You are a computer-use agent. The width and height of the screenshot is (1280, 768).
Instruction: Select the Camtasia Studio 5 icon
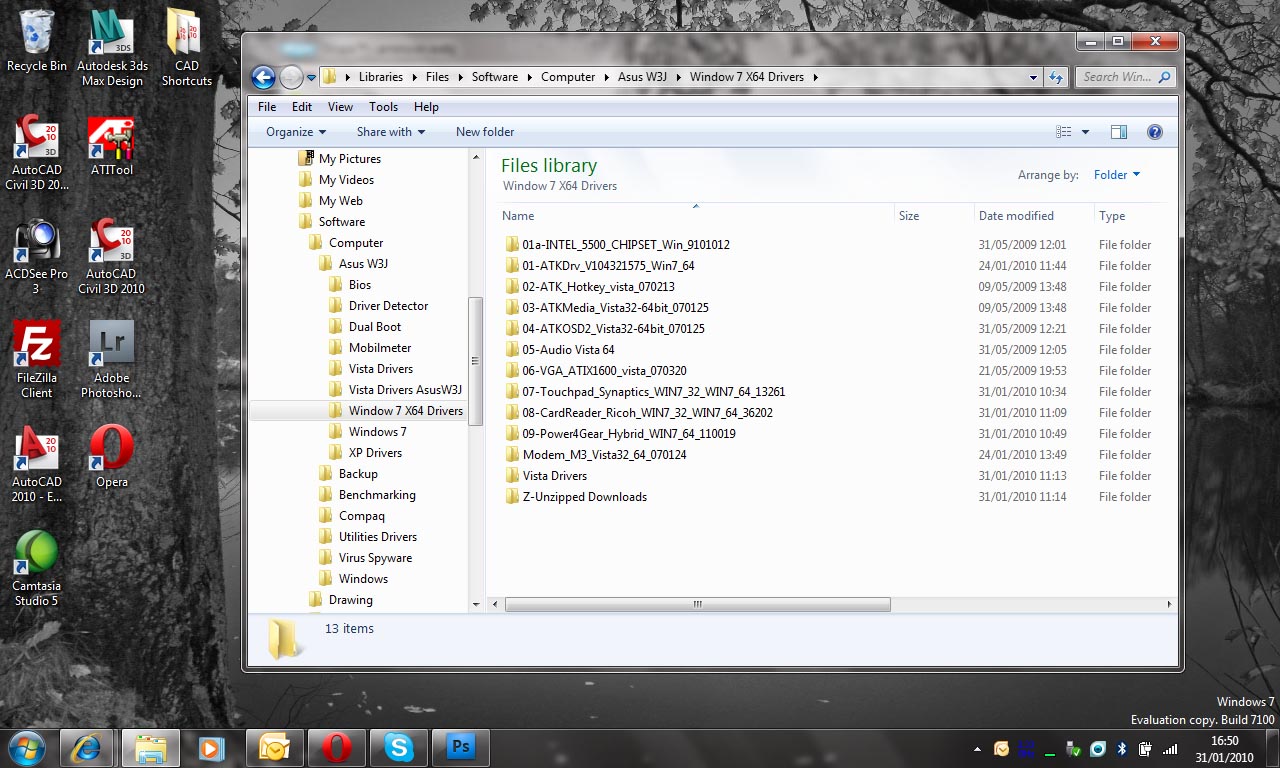coord(36,568)
